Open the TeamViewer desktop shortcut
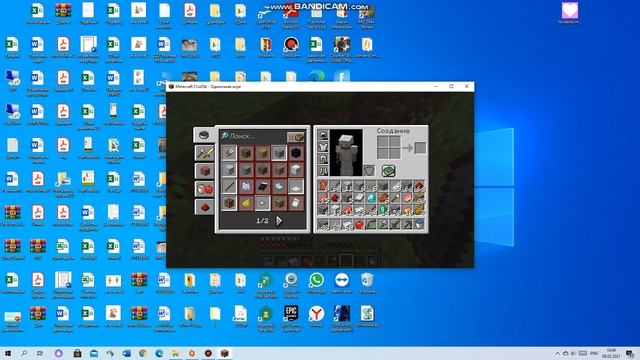This screenshot has height=360, width=640. (342, 283)
